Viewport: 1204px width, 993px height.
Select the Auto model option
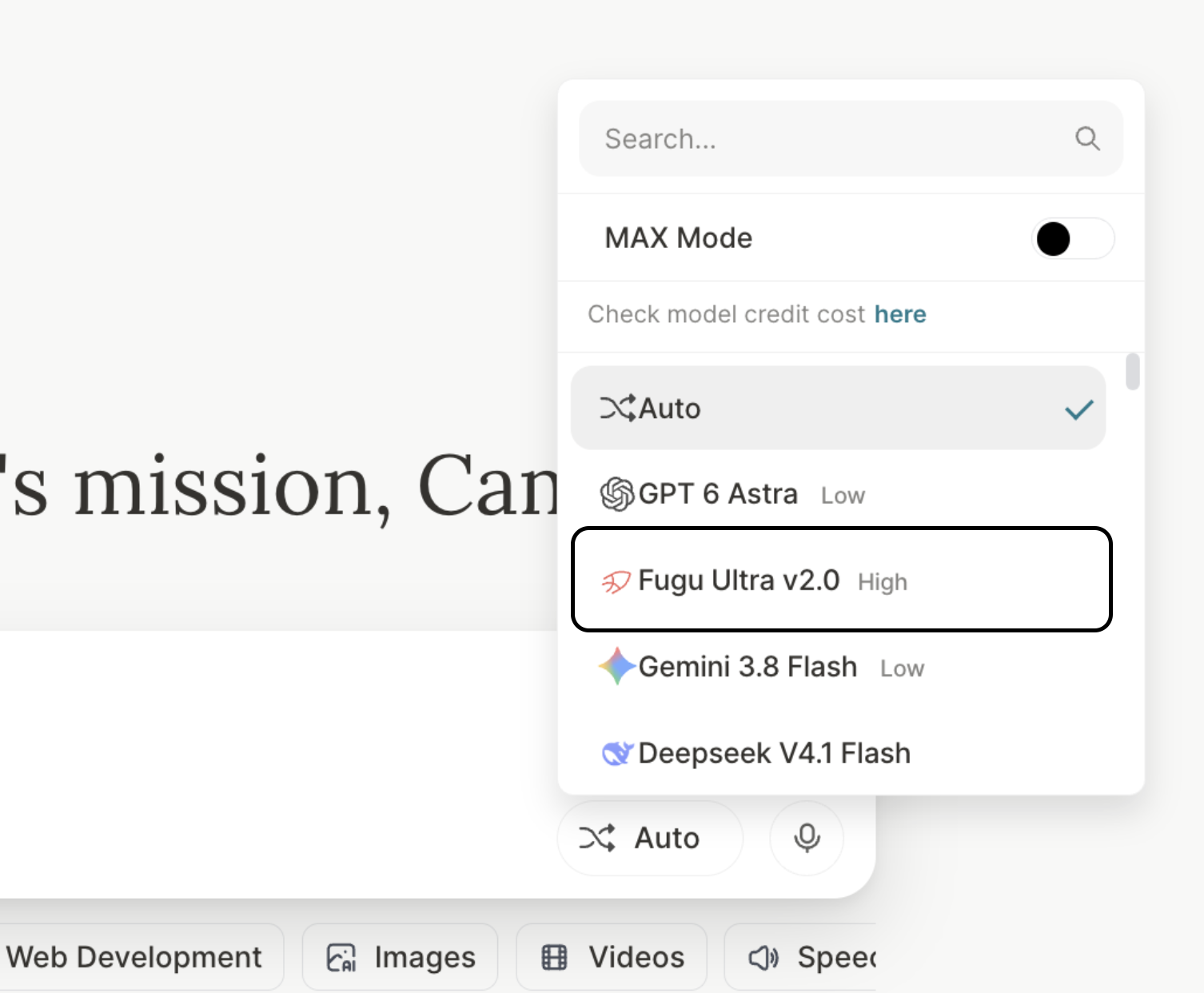click(838, 408)
